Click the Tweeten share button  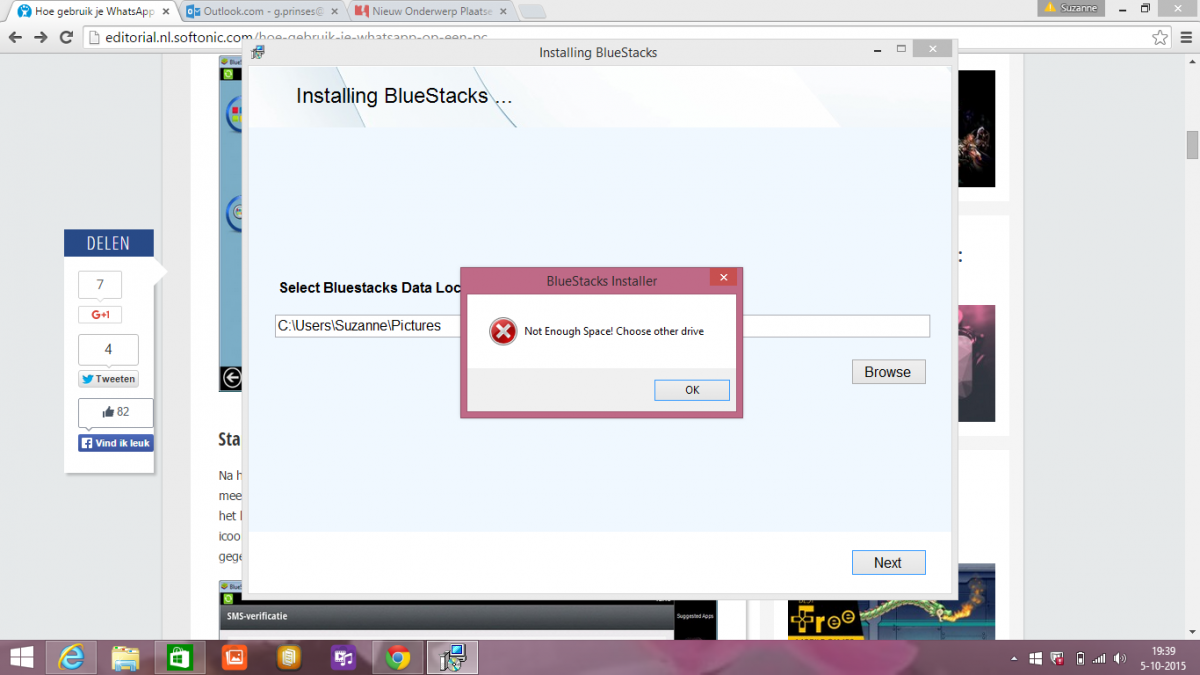108,379
